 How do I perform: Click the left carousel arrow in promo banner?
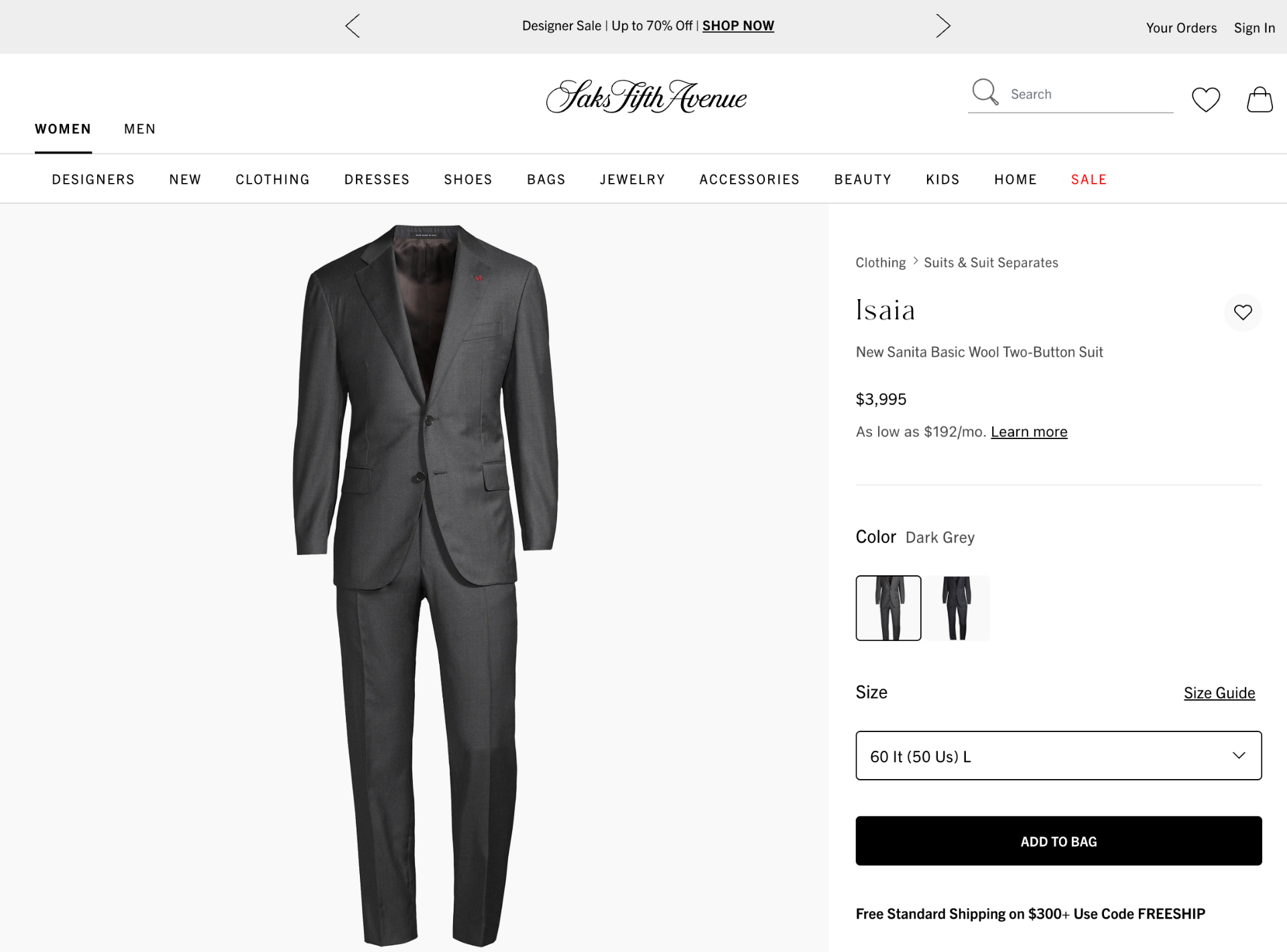click(352, 25)
